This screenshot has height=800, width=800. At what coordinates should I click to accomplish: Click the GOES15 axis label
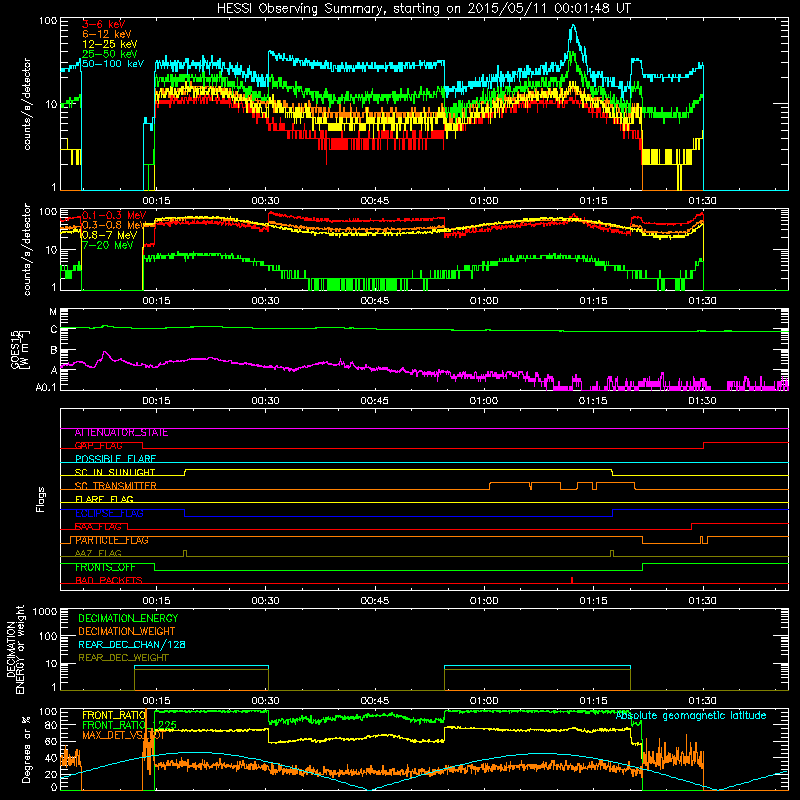pos(20,349)
